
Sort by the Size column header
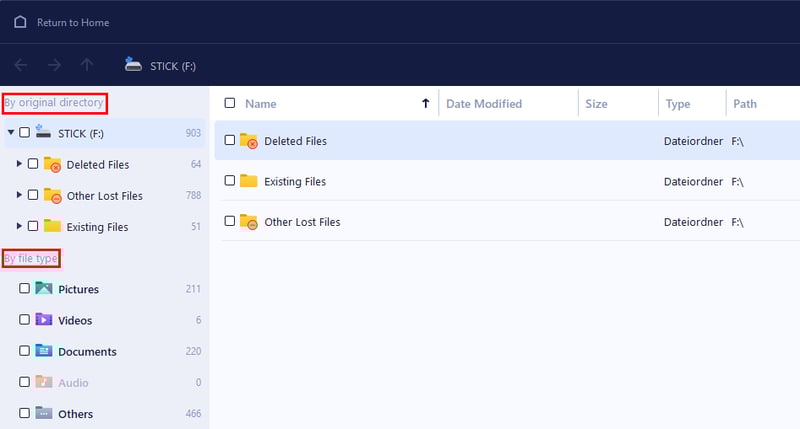596,104
